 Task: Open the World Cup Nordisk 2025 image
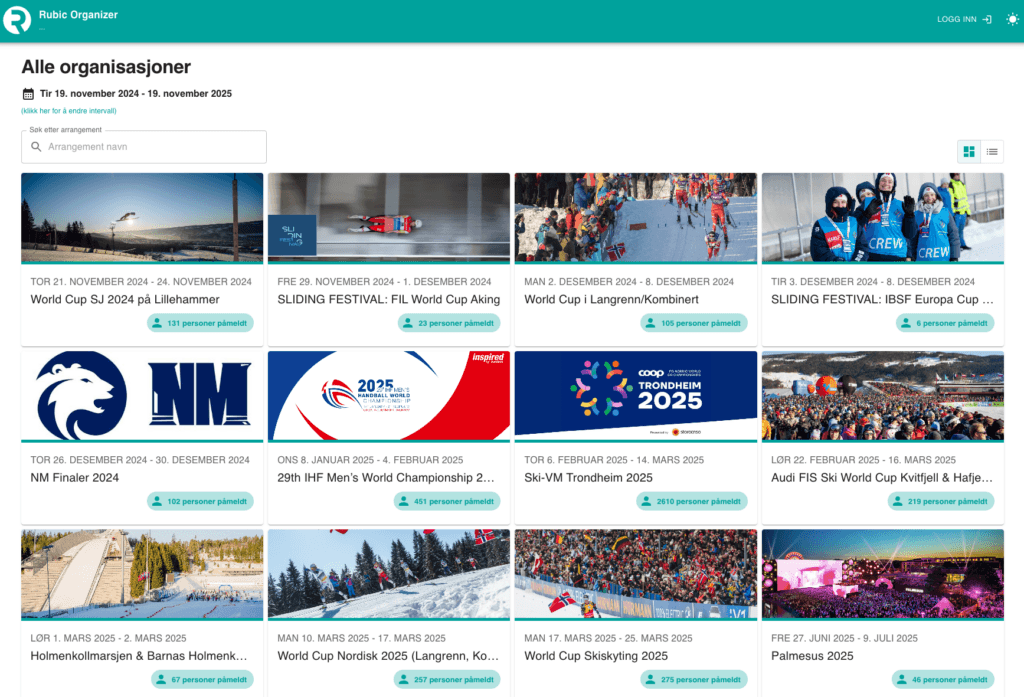pos(389,574)
